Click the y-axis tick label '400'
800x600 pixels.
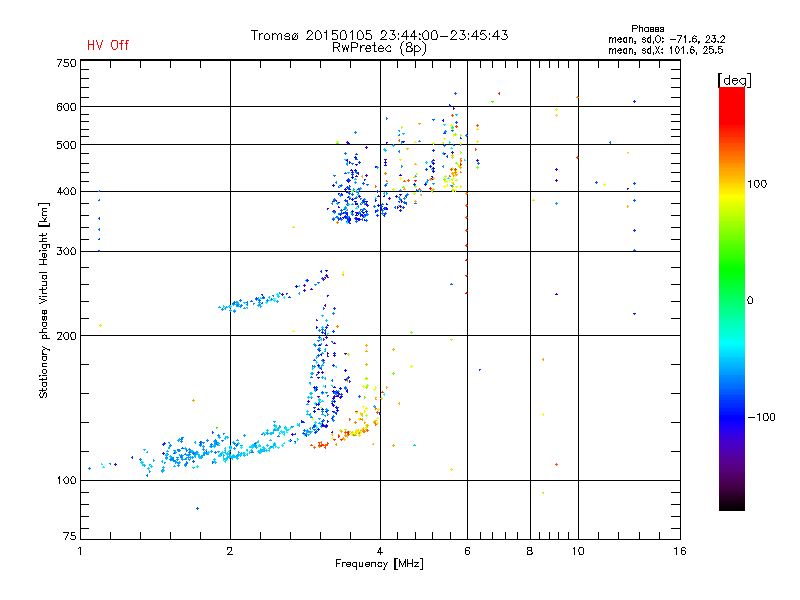coord(66,192)
